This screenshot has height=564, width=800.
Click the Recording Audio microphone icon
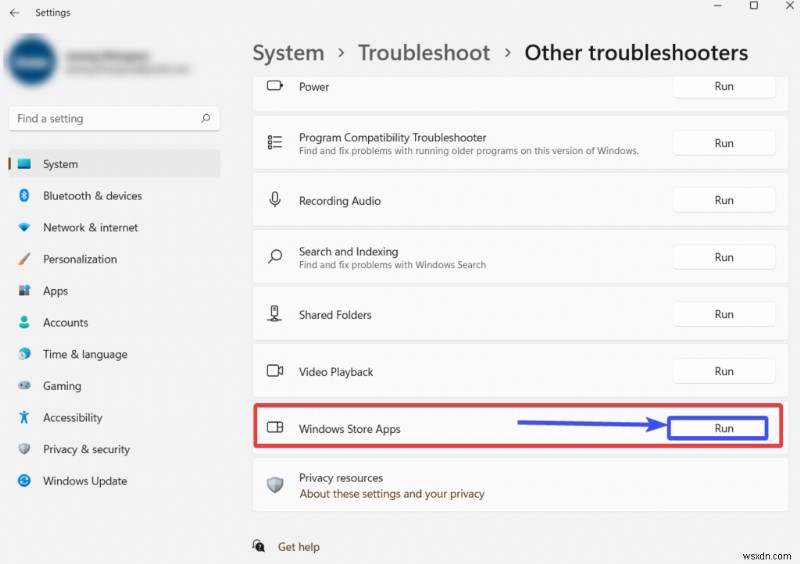(275, 200)
